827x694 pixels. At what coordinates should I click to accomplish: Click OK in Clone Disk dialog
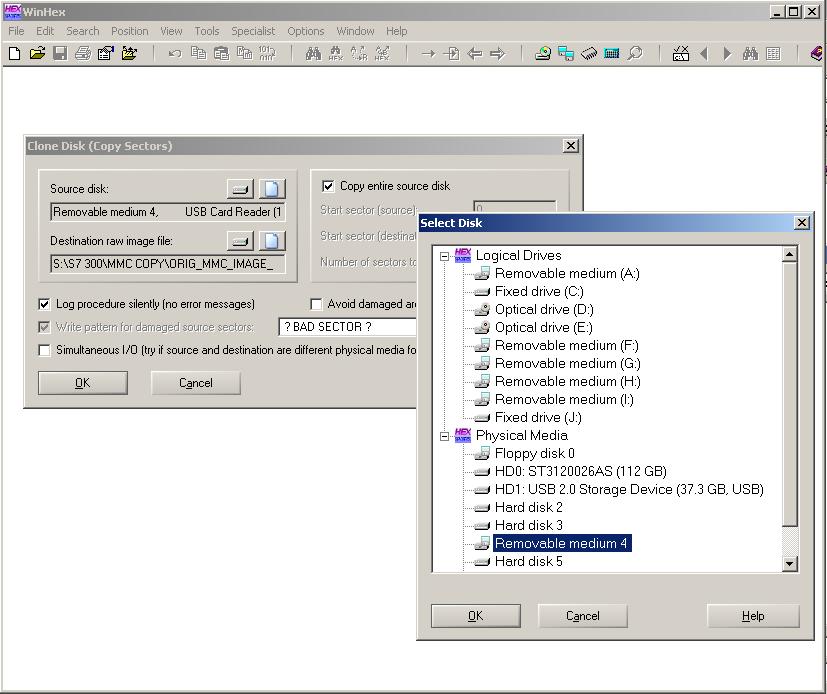(83, 383)
